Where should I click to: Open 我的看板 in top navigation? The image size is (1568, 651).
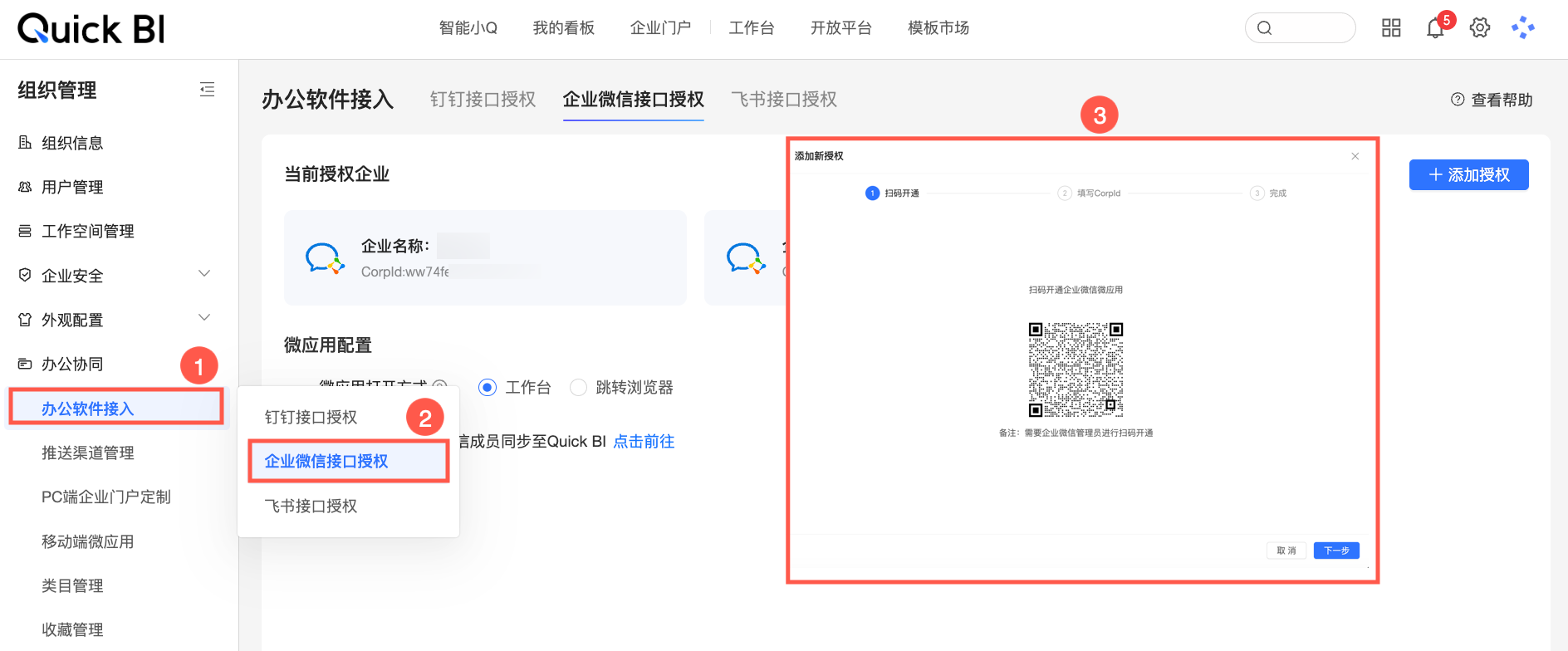pos(564,28)
